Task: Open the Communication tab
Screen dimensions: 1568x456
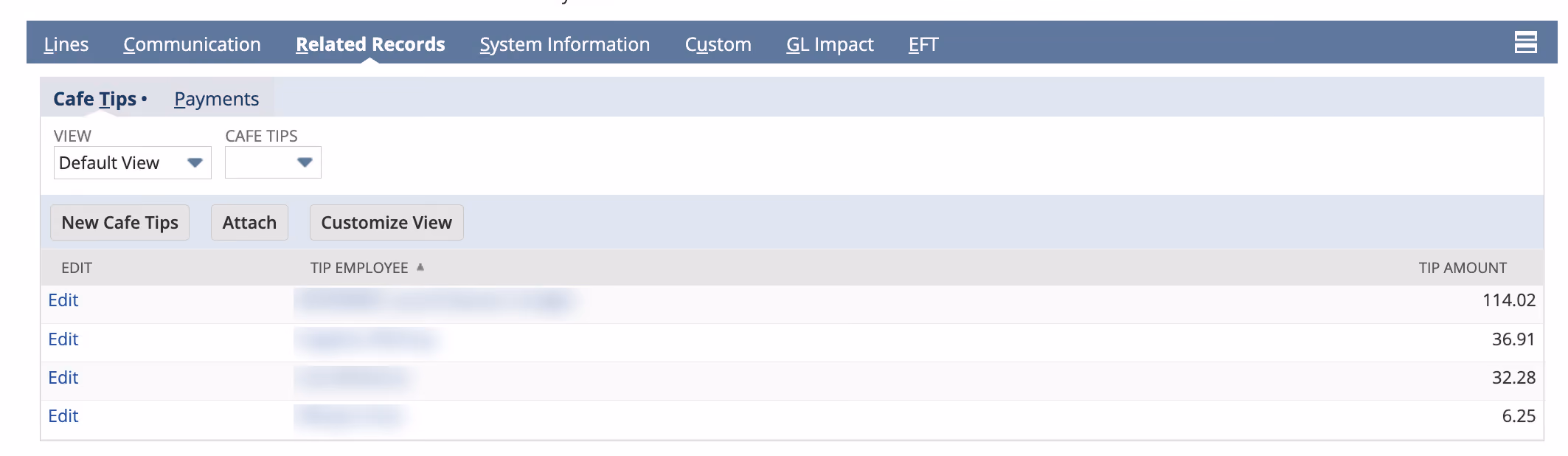Action: click(x=192, y=44)
